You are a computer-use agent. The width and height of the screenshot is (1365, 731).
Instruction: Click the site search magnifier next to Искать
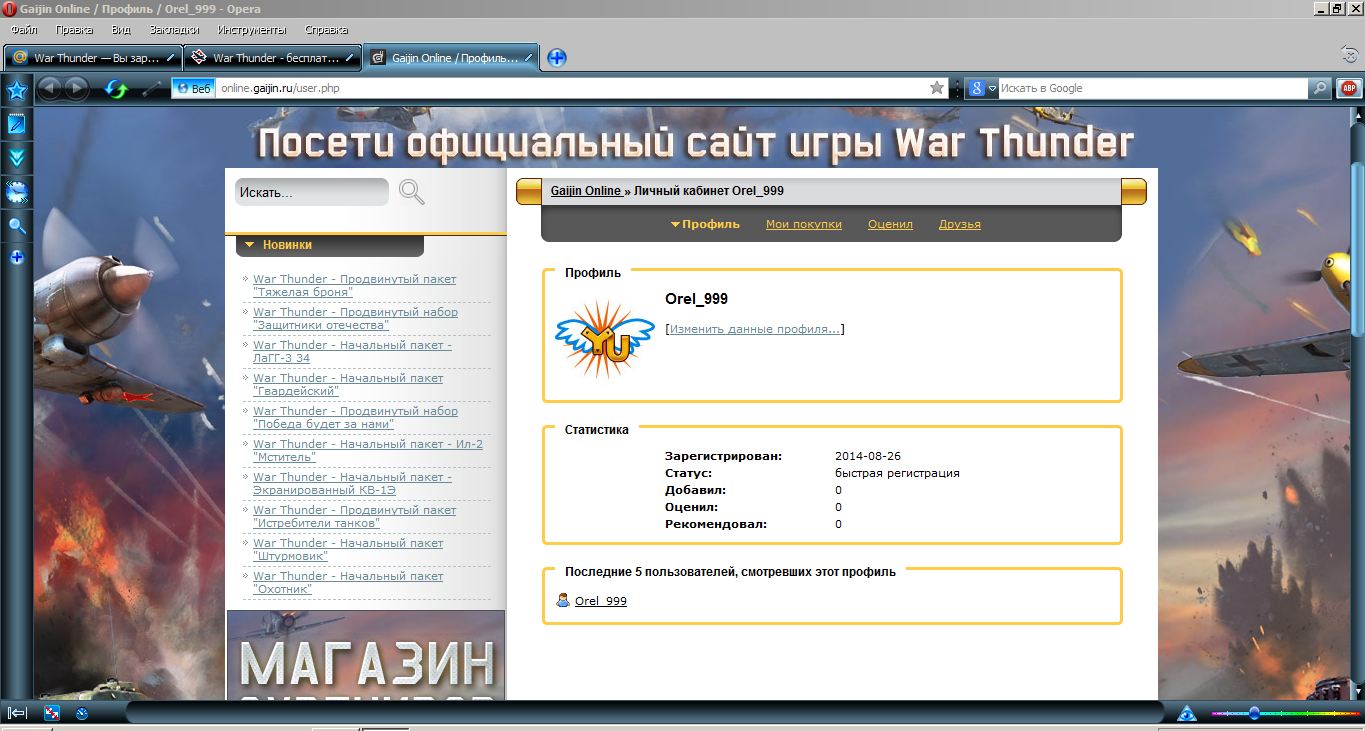click(x=412, y=192)
